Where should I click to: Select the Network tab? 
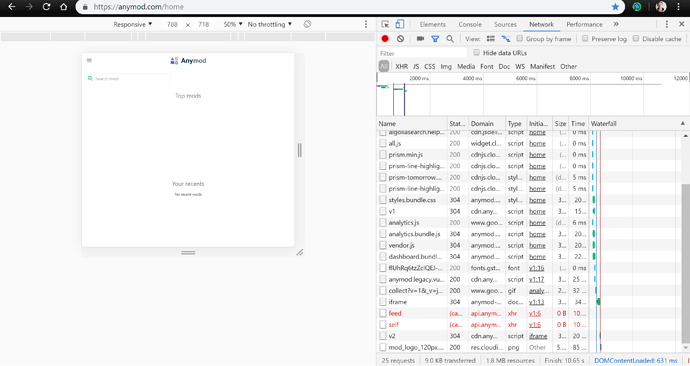541,24
